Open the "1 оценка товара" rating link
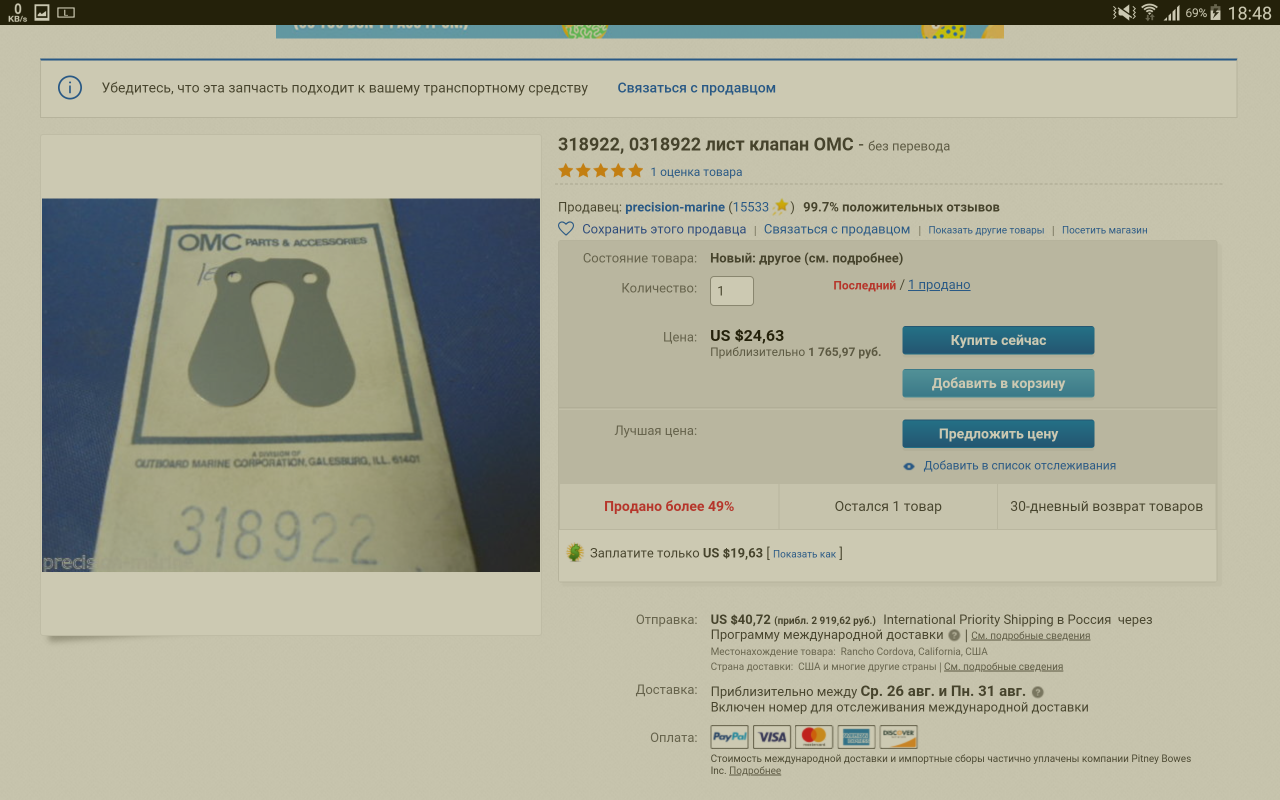The width and height of the screenshot is (1280, 800). coord(696,172)
